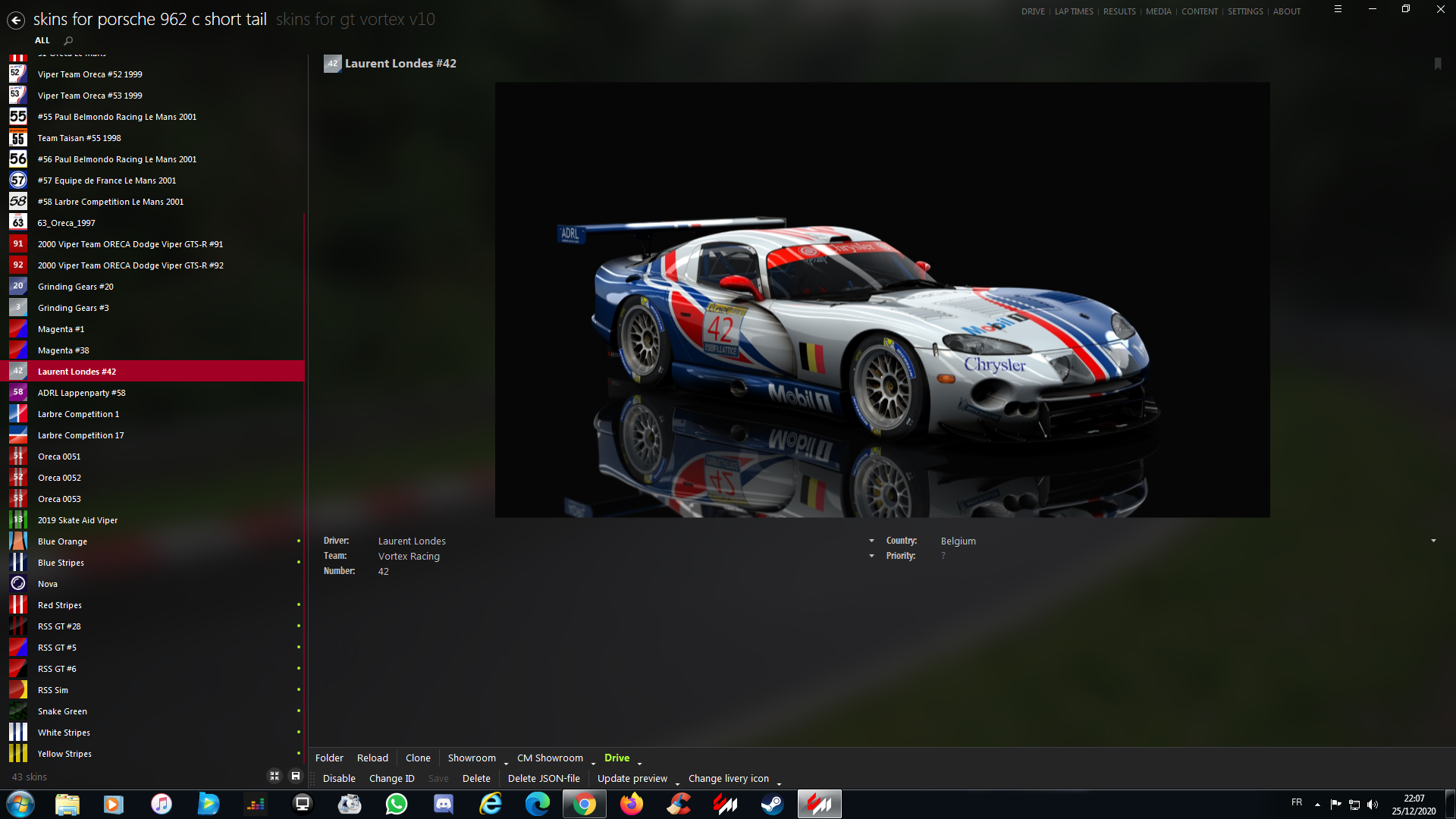Switch to 'skins for gt vortex v10' tab
The width and height of the screenshot is (1456, 819).
[356, 20]
